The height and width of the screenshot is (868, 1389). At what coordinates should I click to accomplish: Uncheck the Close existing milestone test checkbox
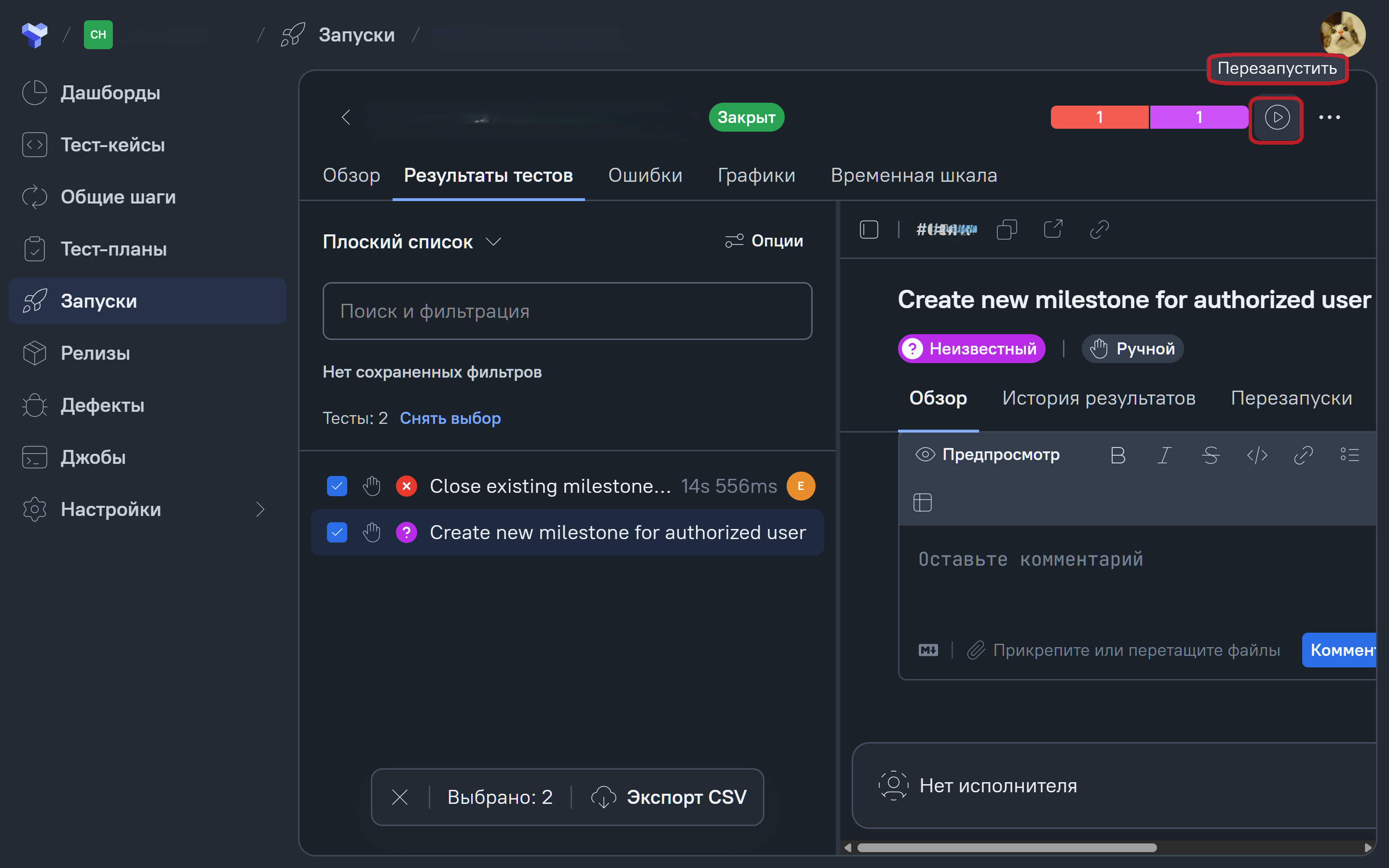[x=337, y=486]
